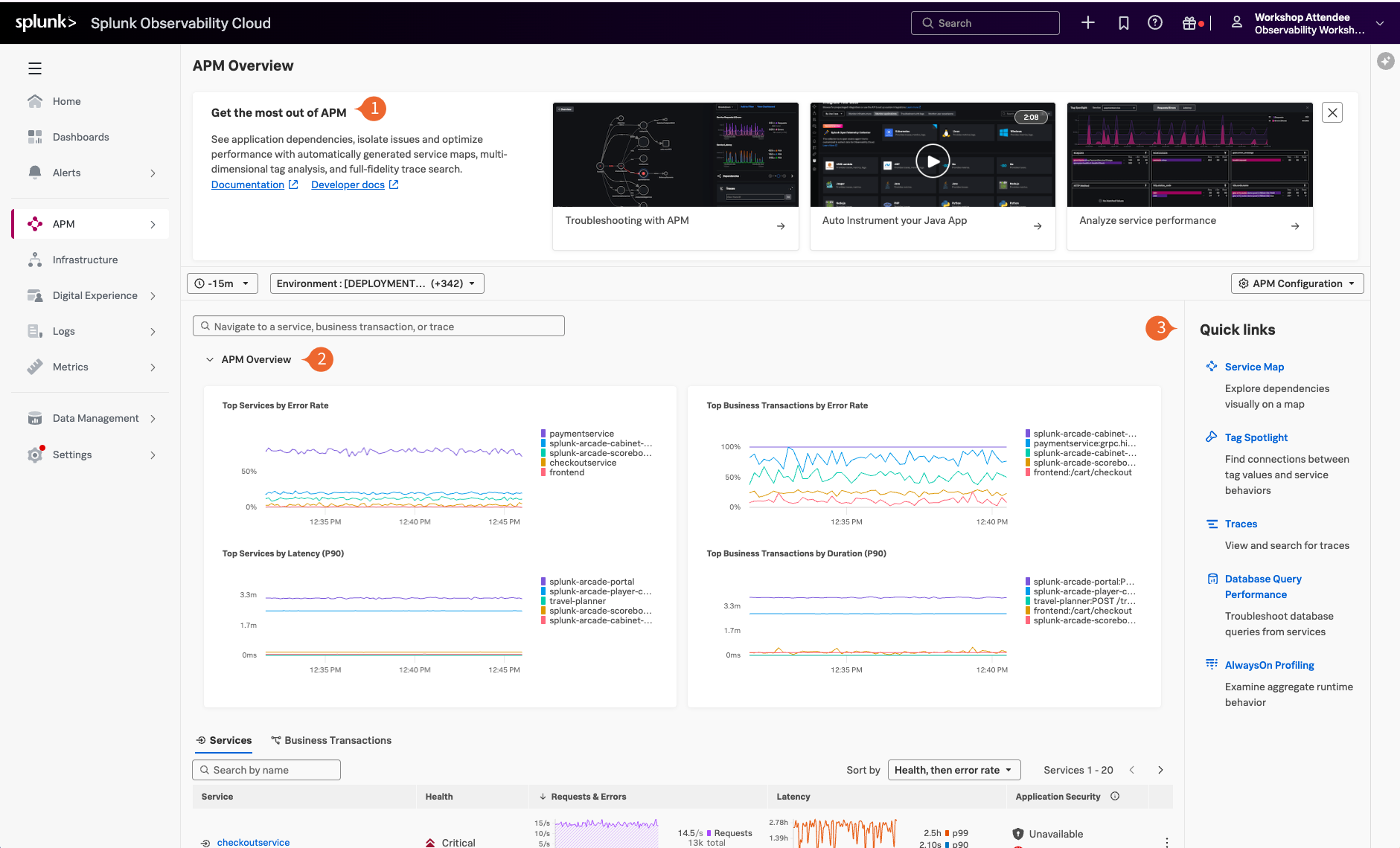This screenshot has width=1400, height=848.
Task: Expand the Data Management submenu chevron
Action: coord(153,419)
